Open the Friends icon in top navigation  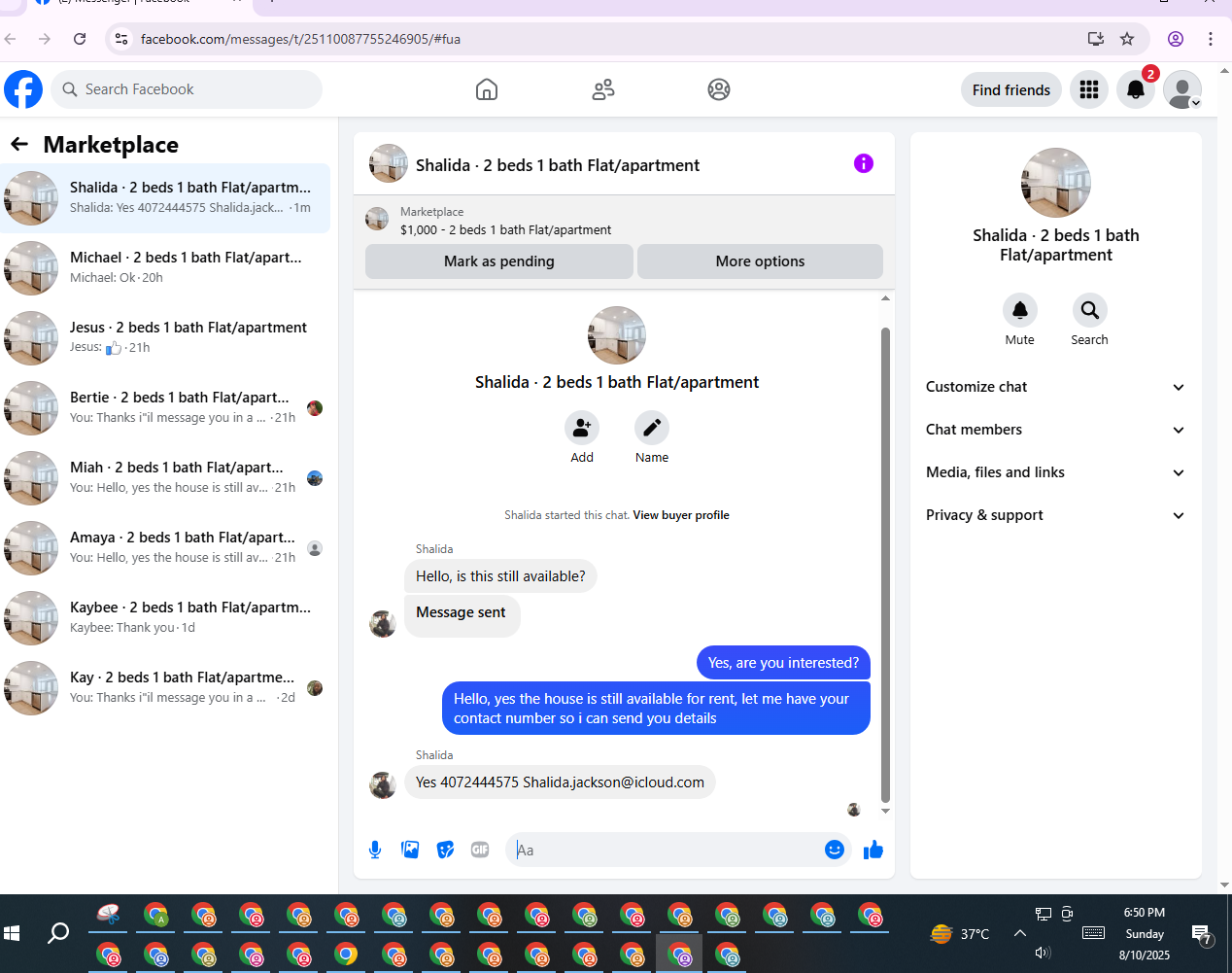603,89
